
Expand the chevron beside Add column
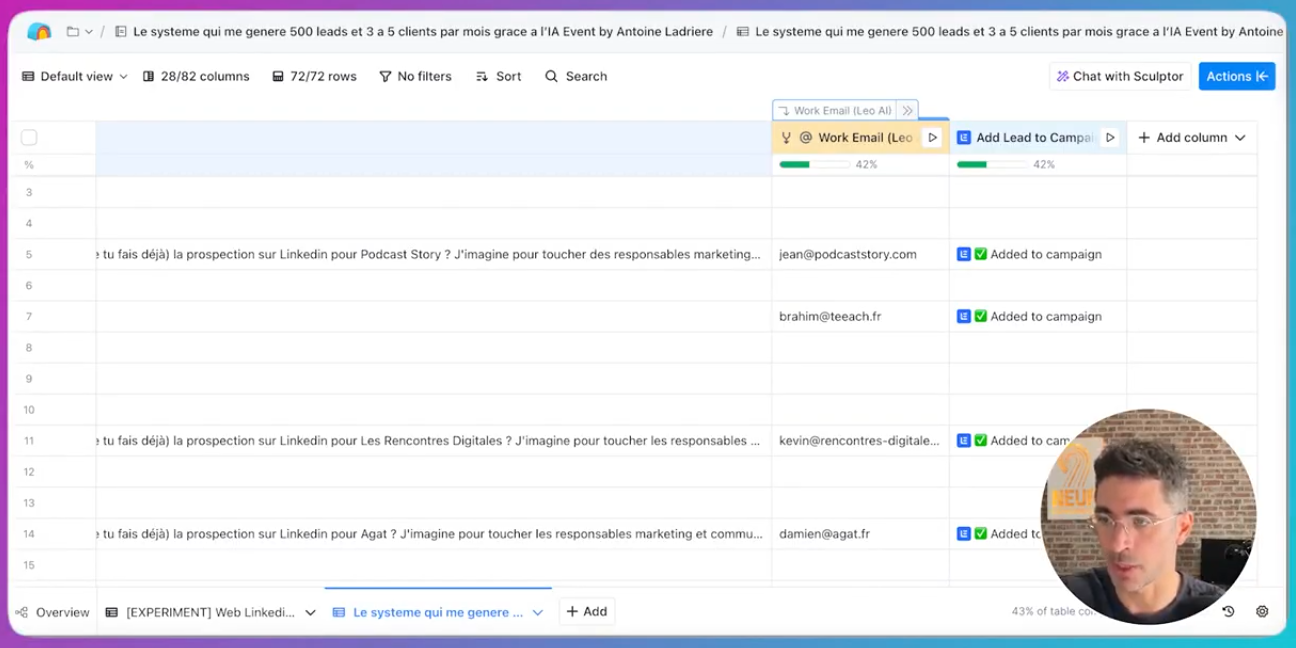pos(1240,138)
